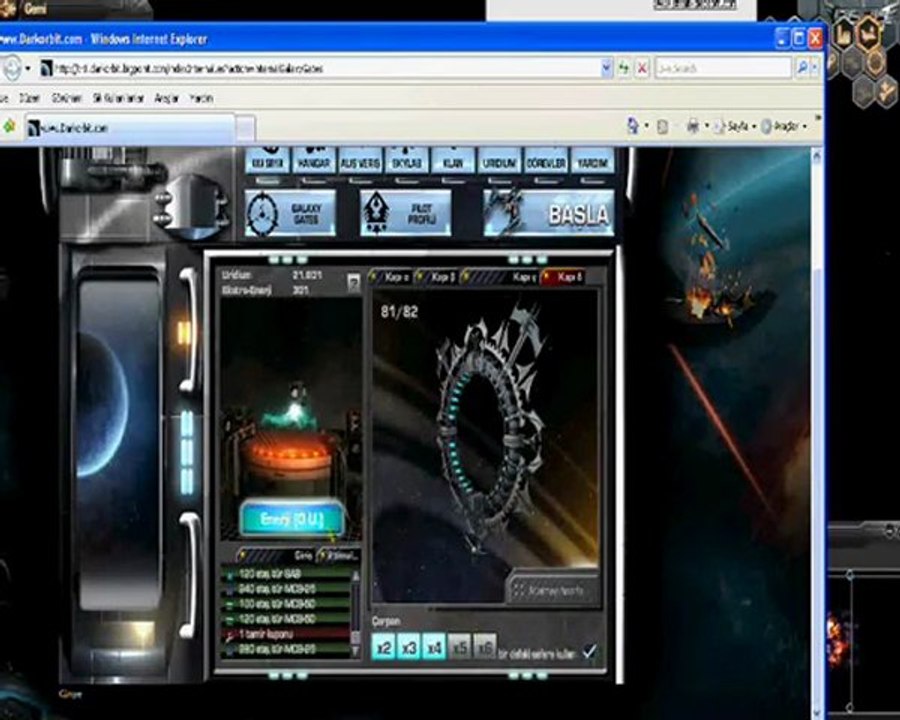Click the Pilot Profili emblem icon
The height and width of the screenshot is (720, 900).
[x=376, y=214]
